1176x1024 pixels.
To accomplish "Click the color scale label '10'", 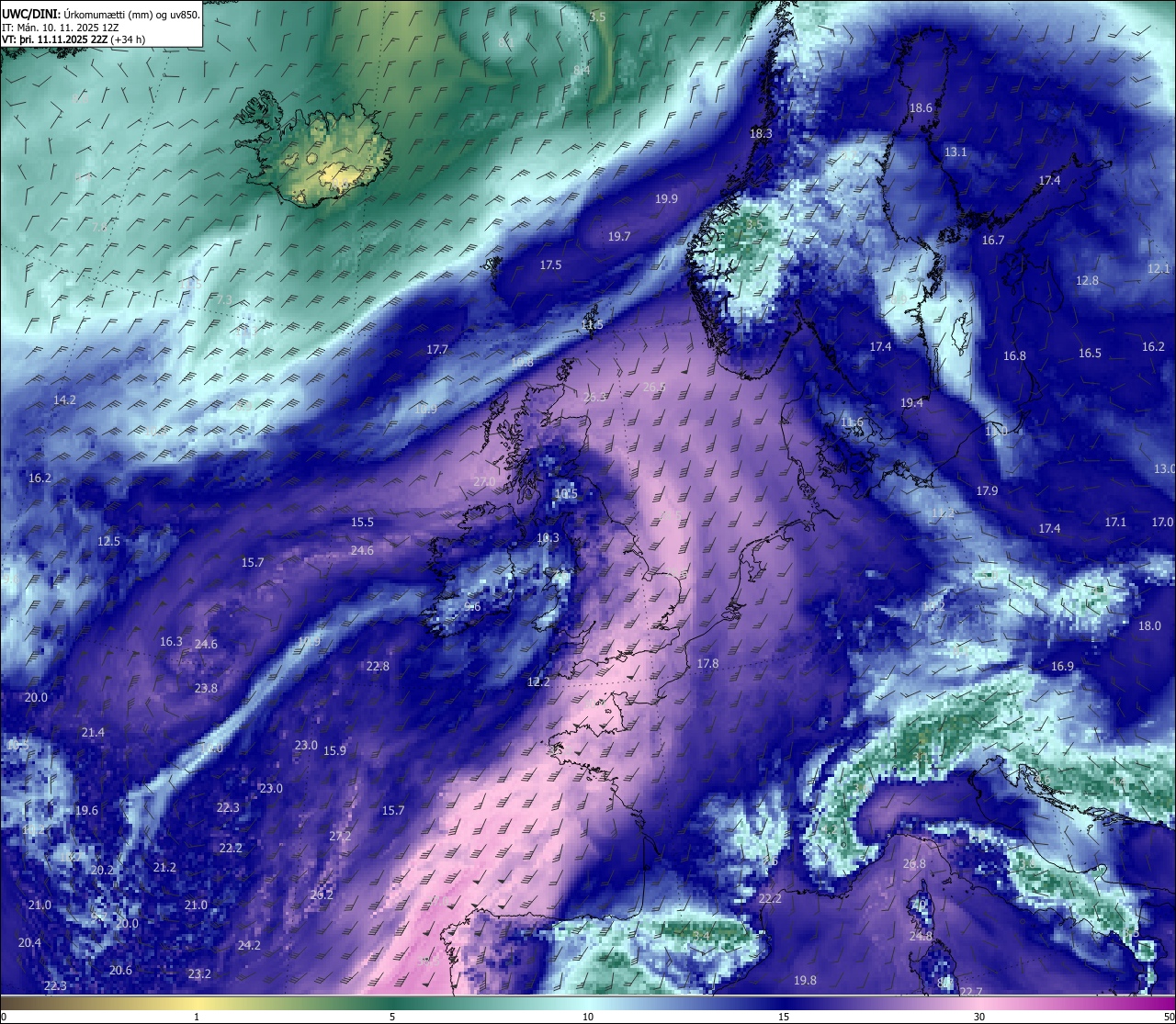I will (x=588, y=1017).
